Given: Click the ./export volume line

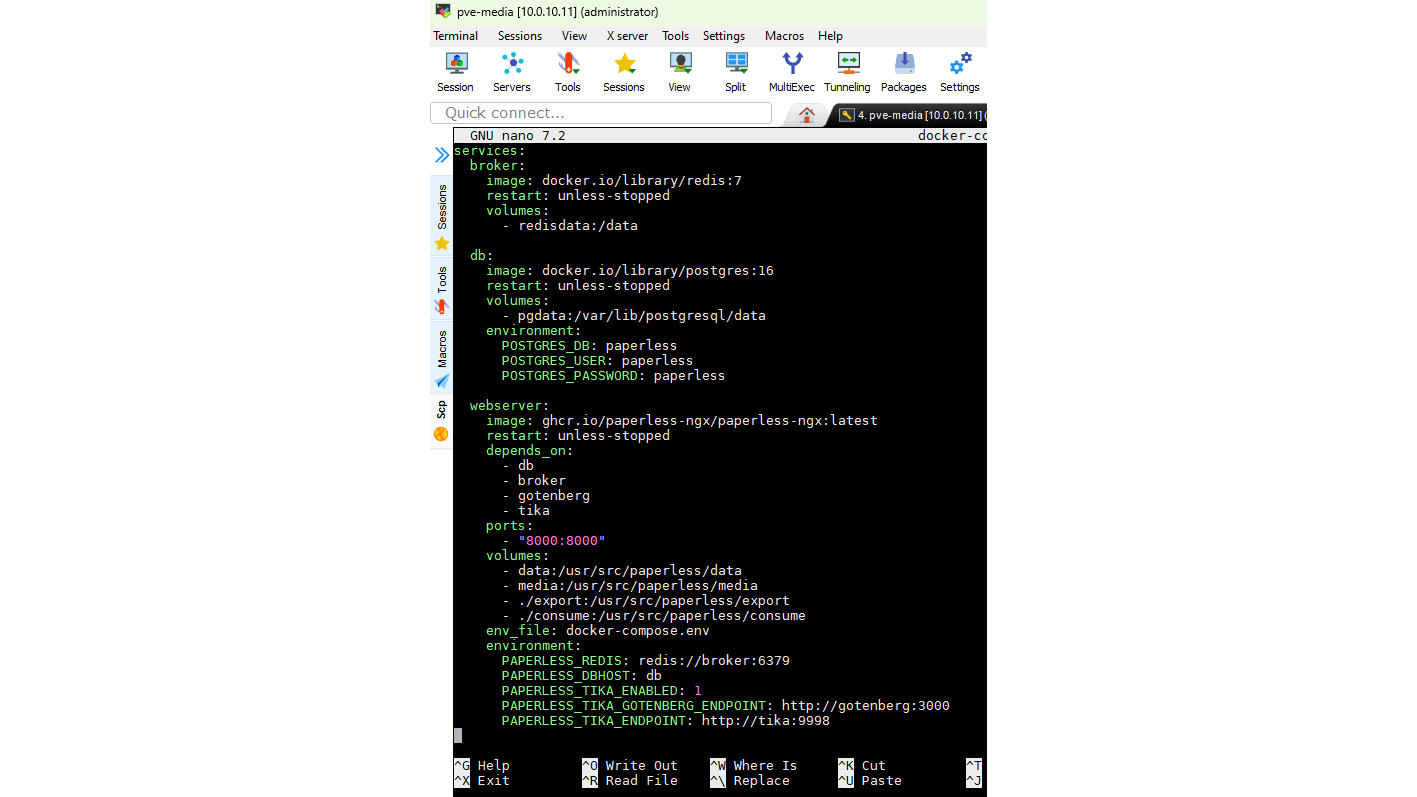Looking at the screenshot, I should (646, 601).
